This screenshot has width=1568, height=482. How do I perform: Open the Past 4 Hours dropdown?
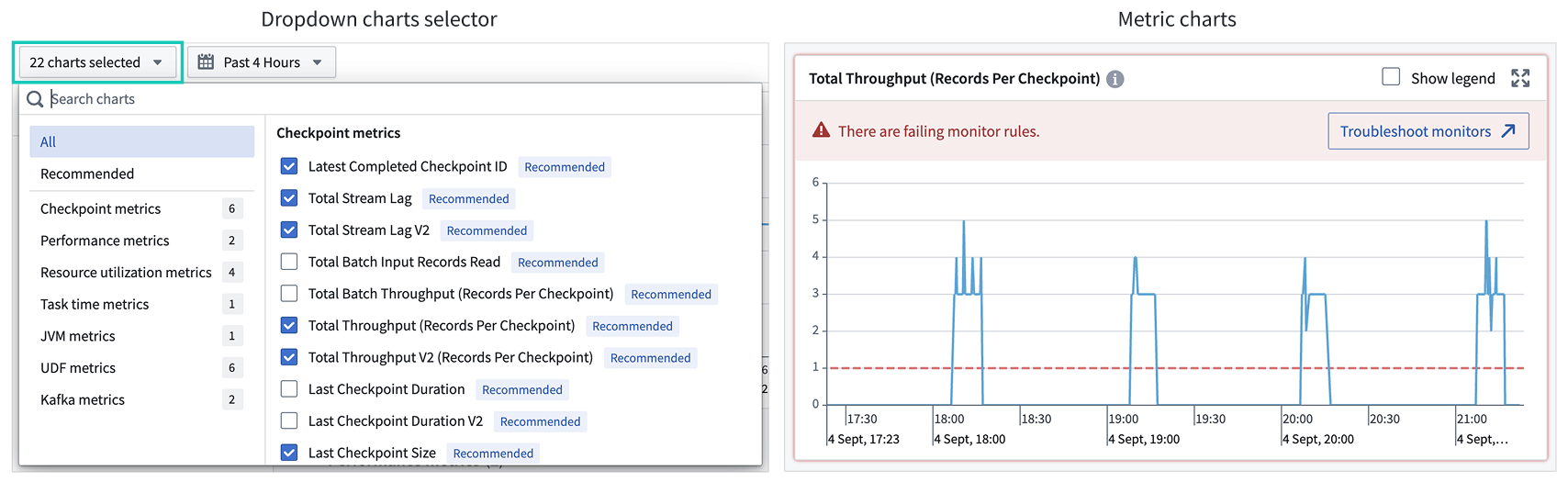point(262,62)
